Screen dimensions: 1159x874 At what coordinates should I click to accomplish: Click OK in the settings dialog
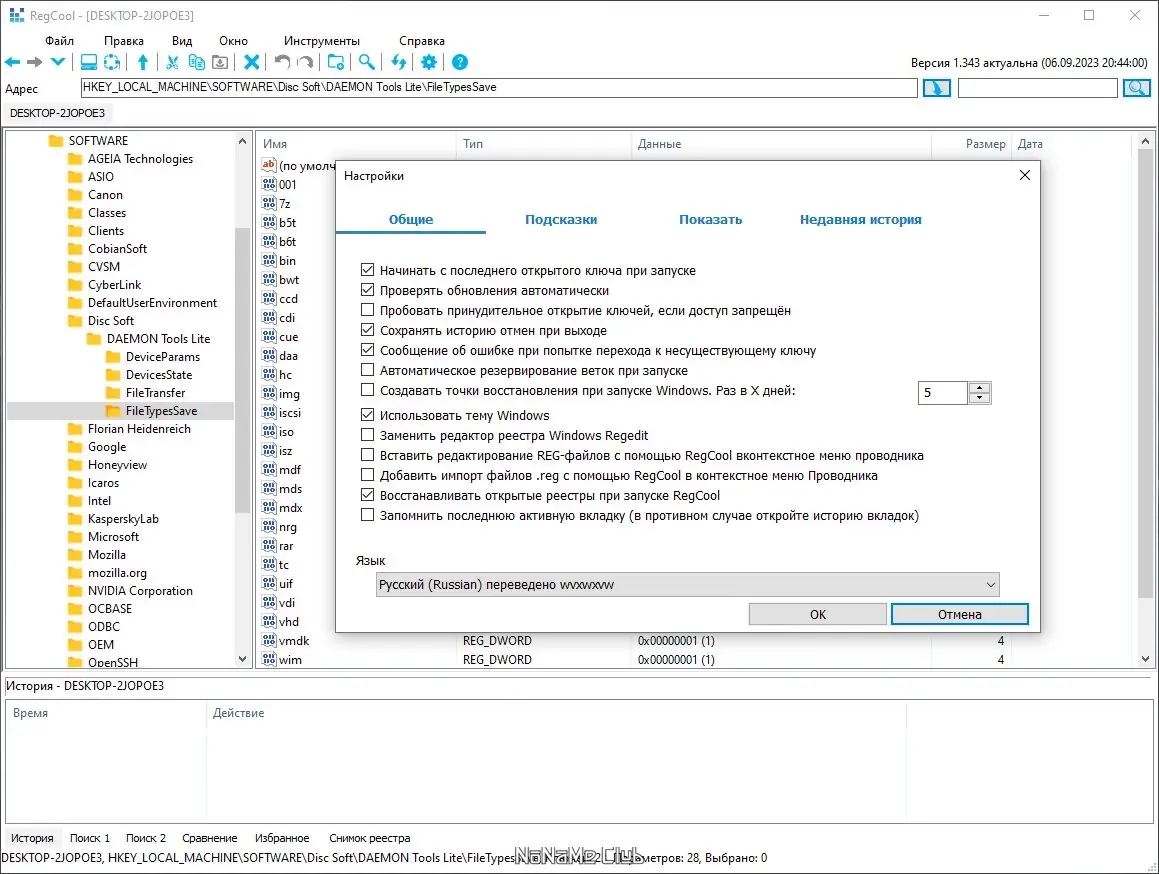point(818,614)
